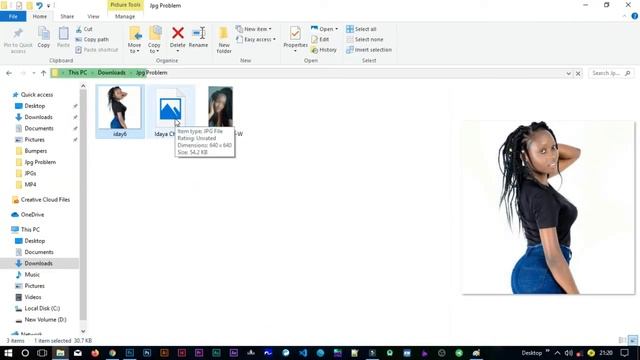640x360 pixels.
Task: Click the Back navigation arrow
Action: pyautogui.click(x=9, y=73)
